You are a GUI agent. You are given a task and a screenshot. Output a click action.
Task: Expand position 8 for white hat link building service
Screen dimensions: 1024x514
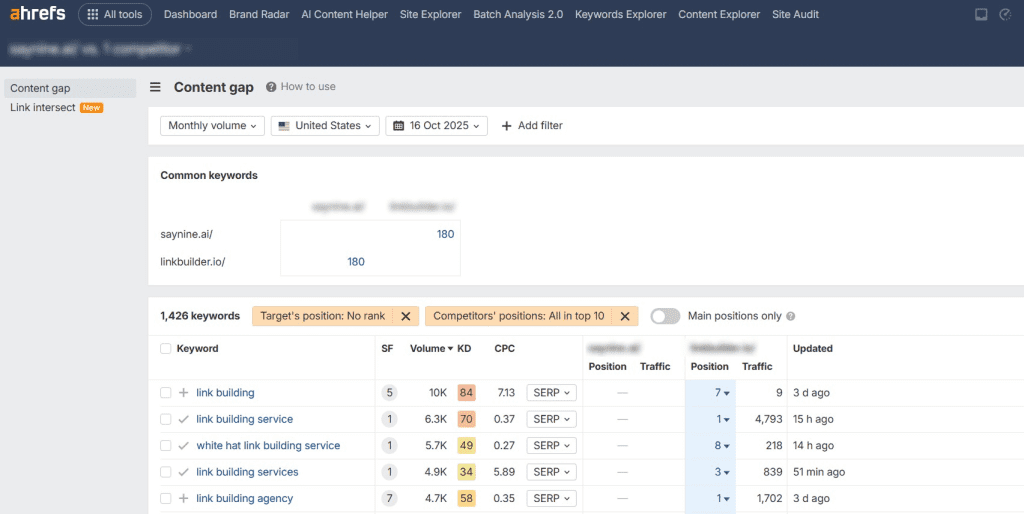coord(722,445)
